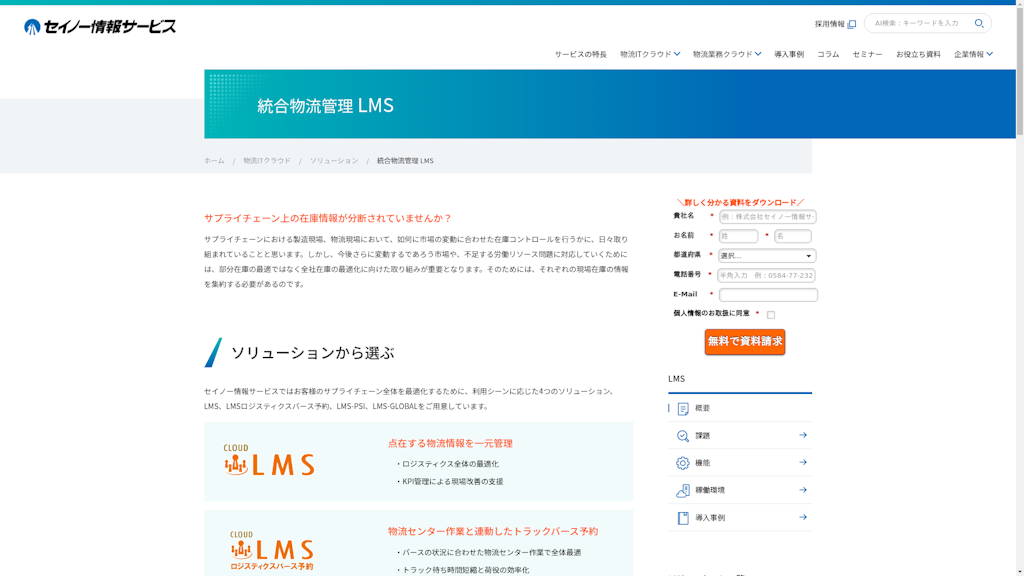The image size is (1024, 576).
Task: Open the 都道府県 dropdown
Action: pyautogui.click(x=767, y=256)
